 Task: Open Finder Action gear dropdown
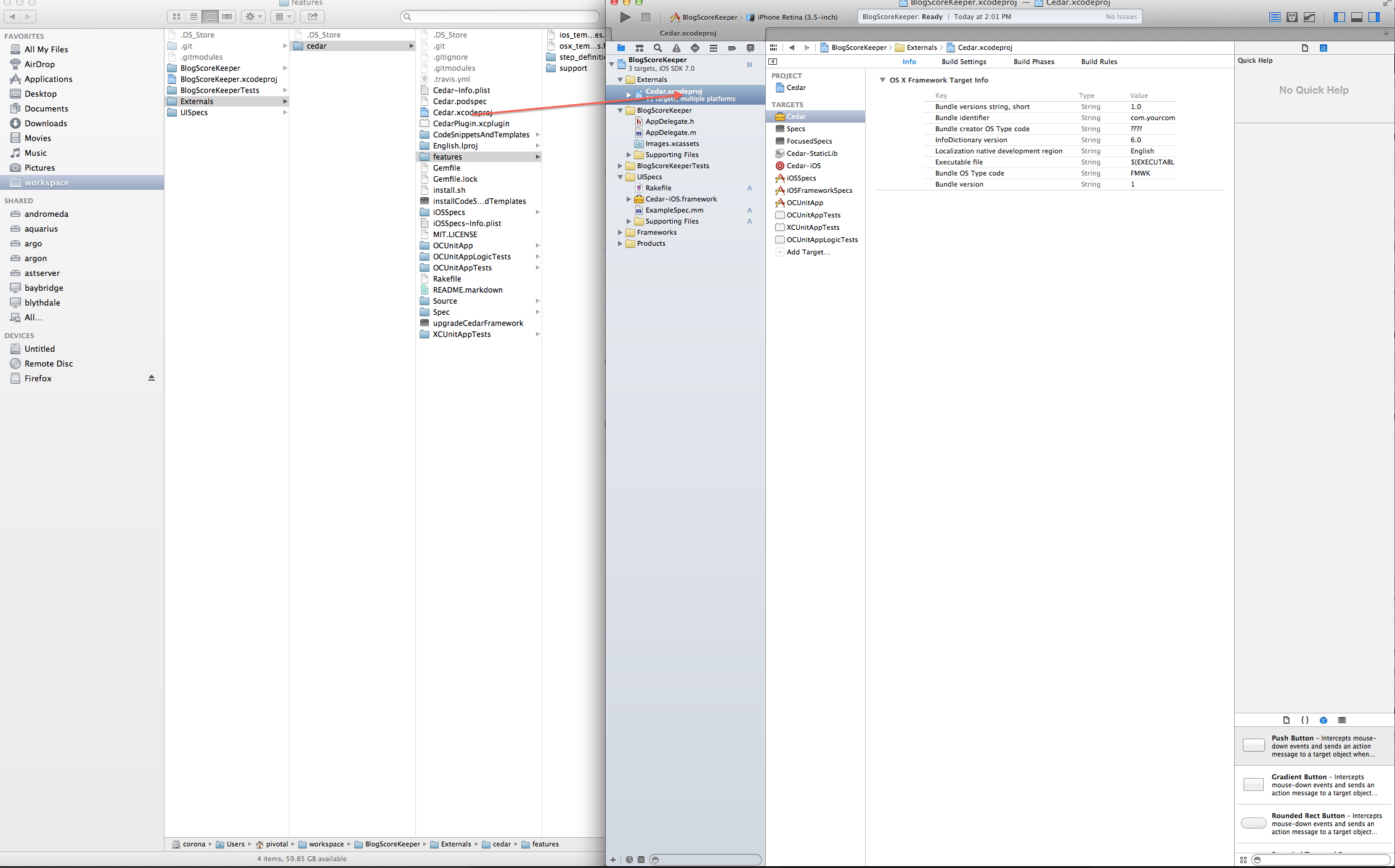tap(253, 17)
